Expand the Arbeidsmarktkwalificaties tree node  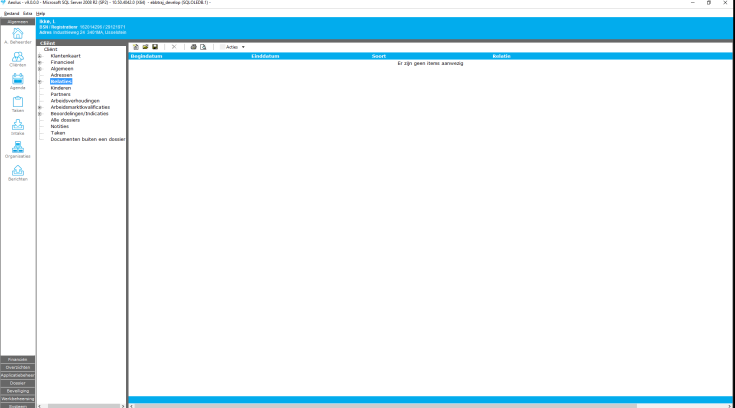(40, 106)
